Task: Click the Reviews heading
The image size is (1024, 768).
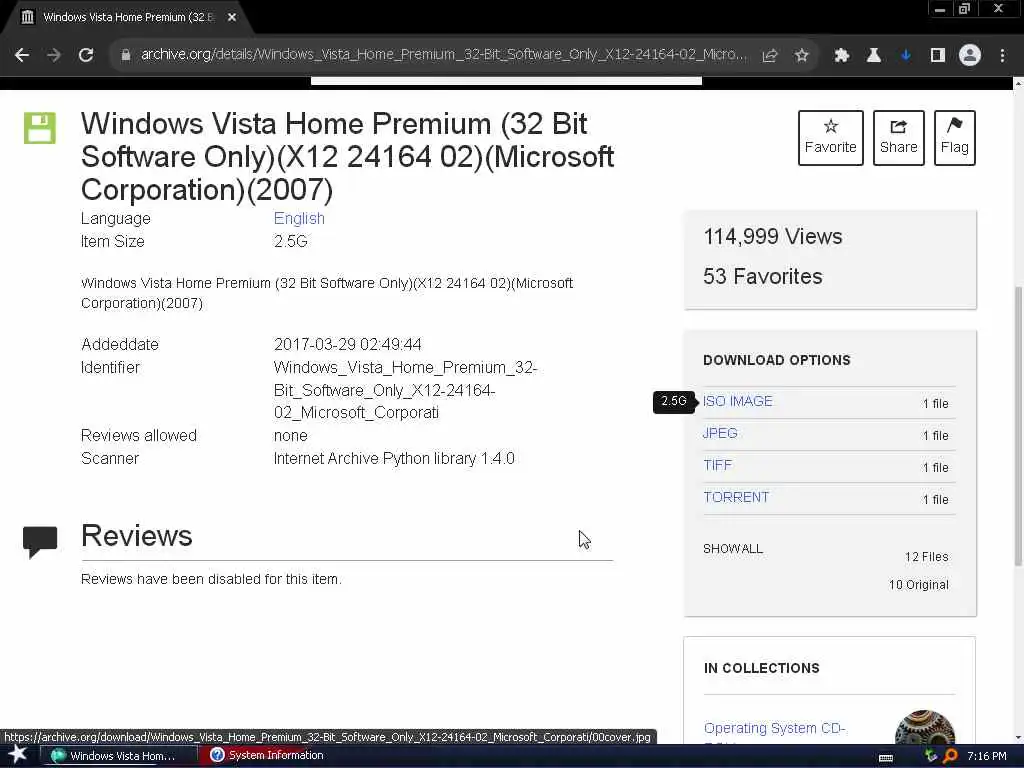Action: point(136,536)
